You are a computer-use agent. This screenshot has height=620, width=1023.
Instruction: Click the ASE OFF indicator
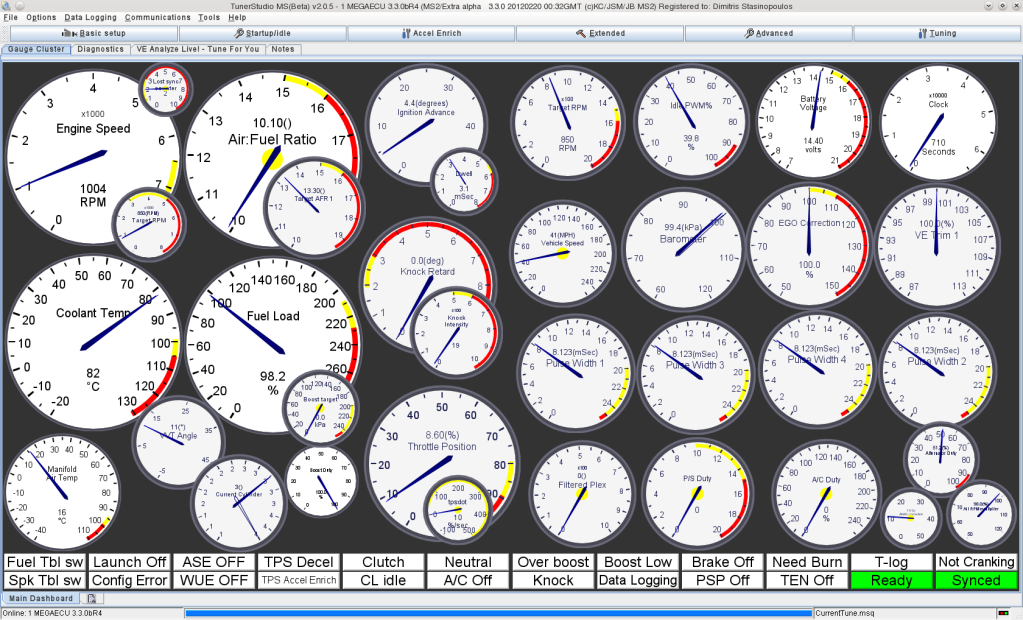pos(214,562)
